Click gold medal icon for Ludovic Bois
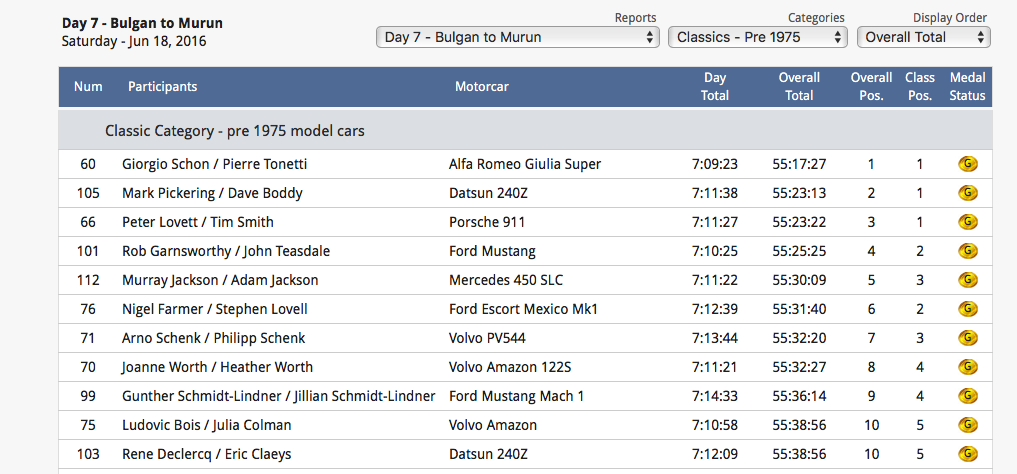This screenshot has height=474, width=1017. point(967,425)
